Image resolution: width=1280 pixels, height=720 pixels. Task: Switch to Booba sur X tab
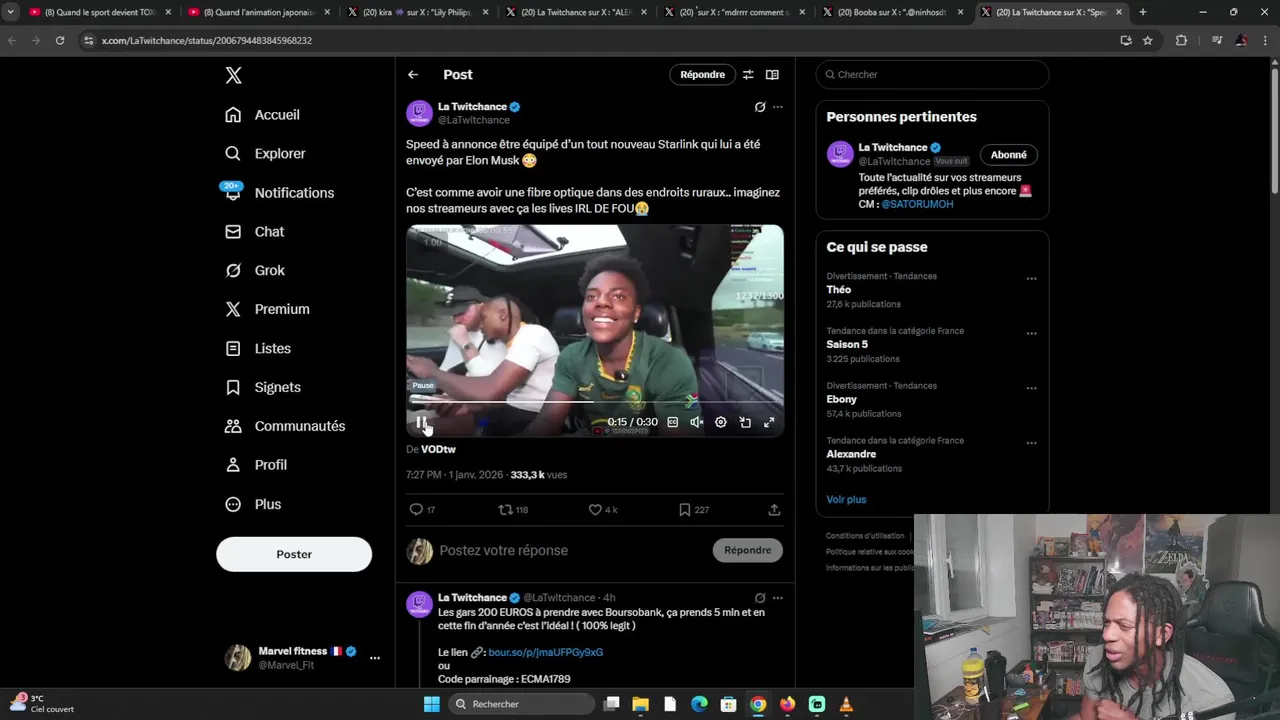click(x=895, y=12)
